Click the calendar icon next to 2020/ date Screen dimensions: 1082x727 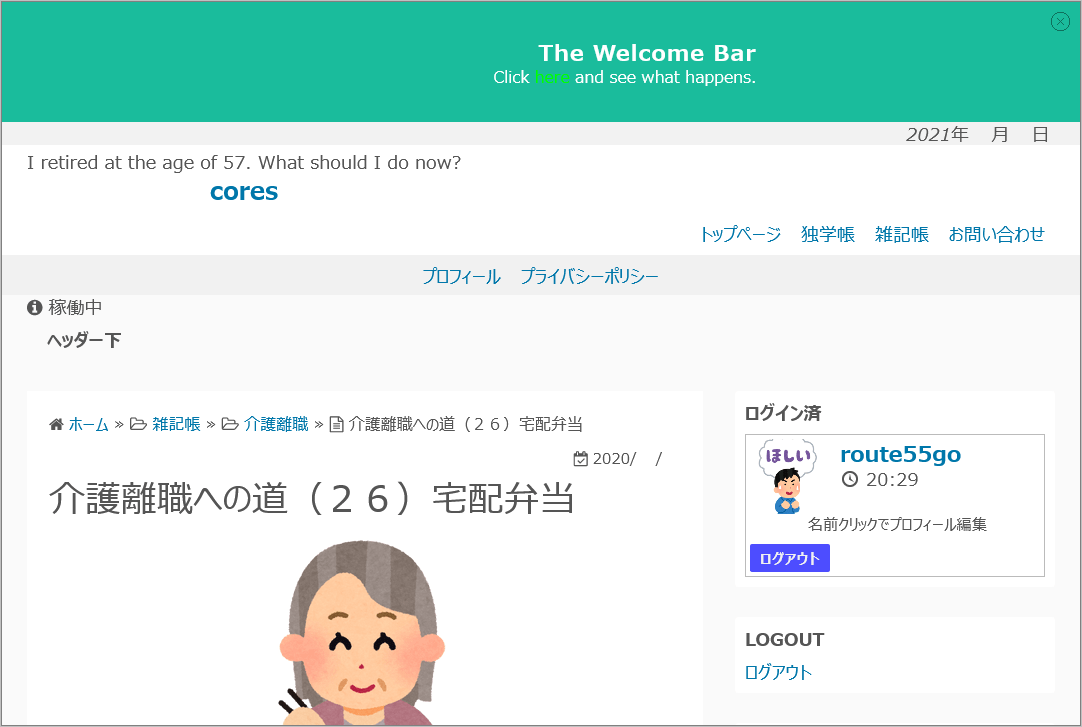[x=580, y=459]
